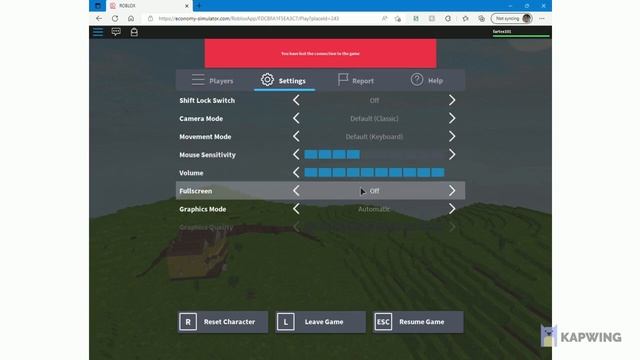Click Graphics Mode right arrow
Screen dimensions: 640x360
pos(452,209)
